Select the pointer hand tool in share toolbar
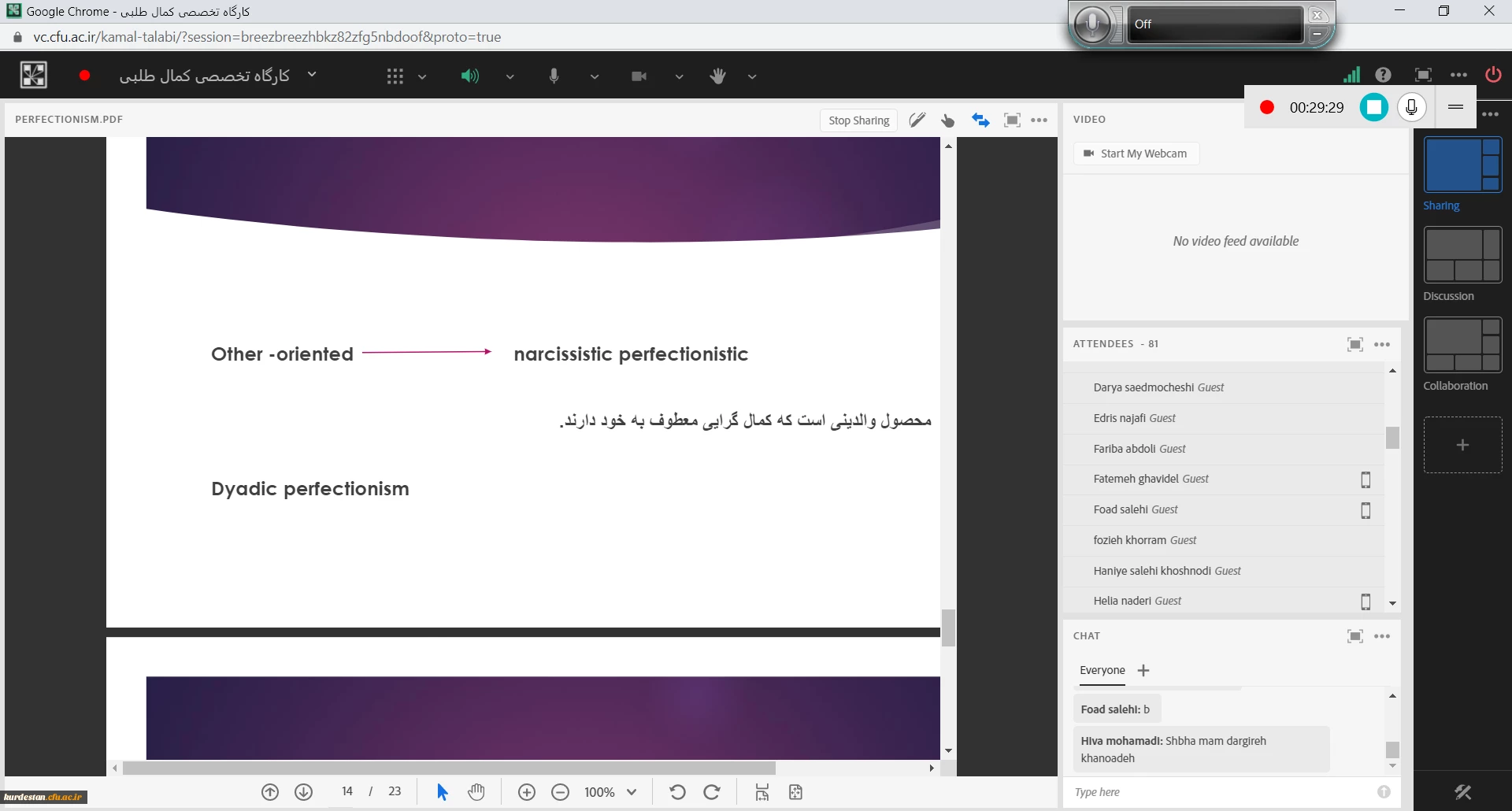Image resolution: width=1512 pixels, height=811 pixels. [947, 120]
